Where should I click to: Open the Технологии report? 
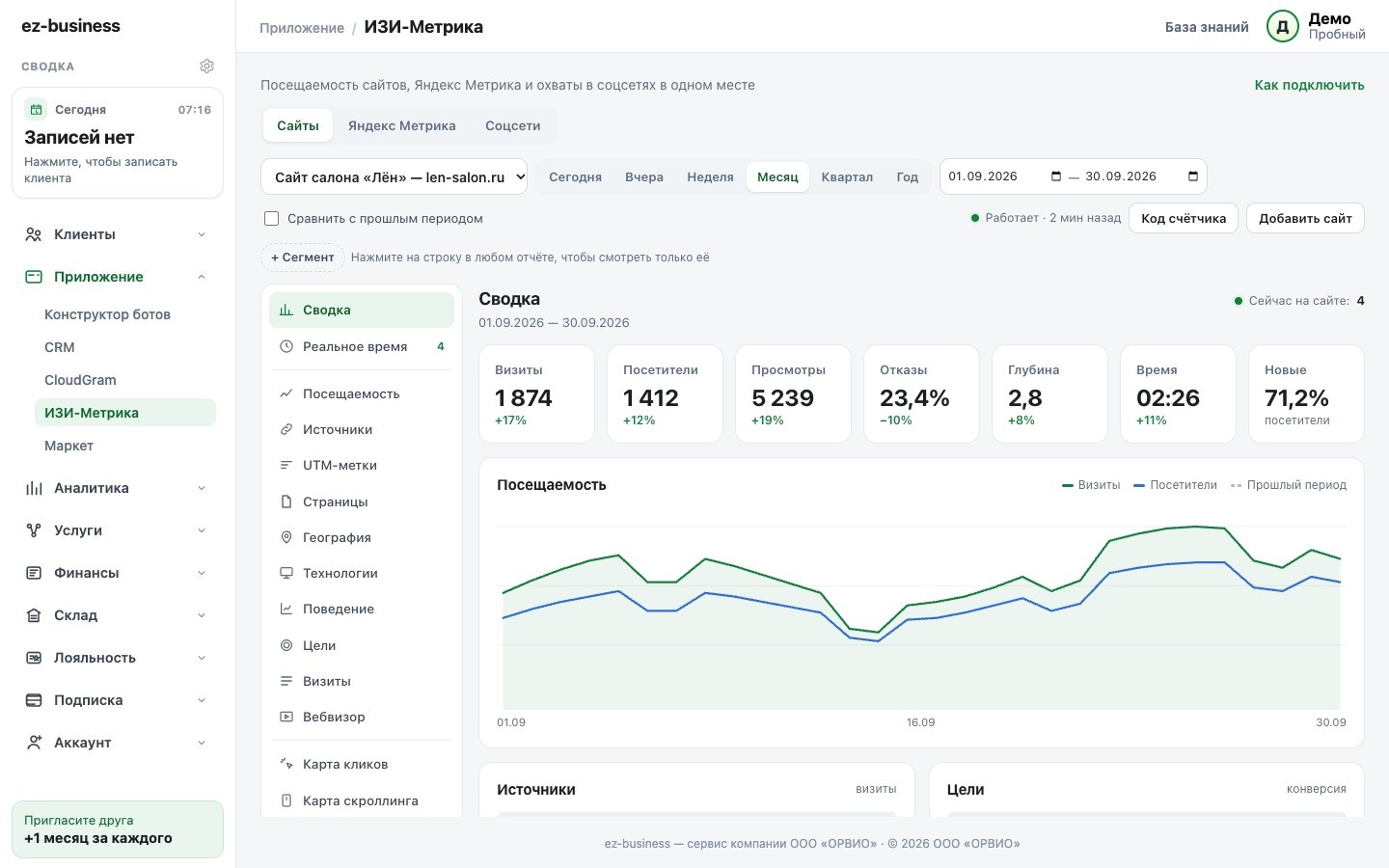[362, 573]
